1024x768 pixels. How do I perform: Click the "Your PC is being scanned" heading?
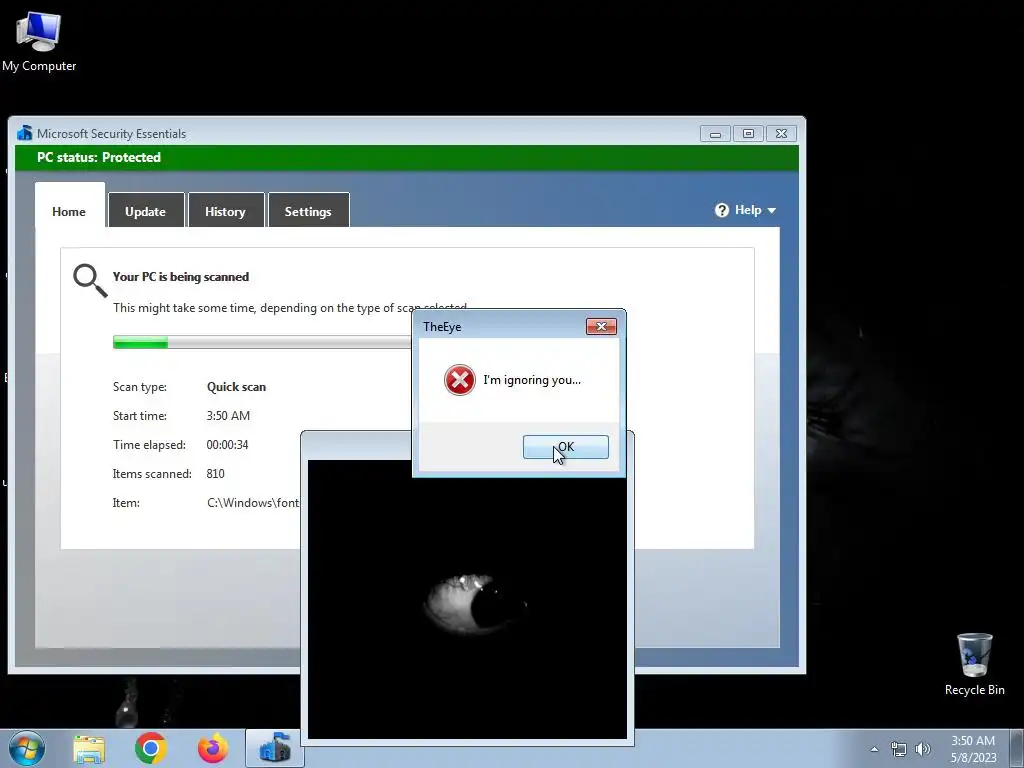(x=181, y=277)
